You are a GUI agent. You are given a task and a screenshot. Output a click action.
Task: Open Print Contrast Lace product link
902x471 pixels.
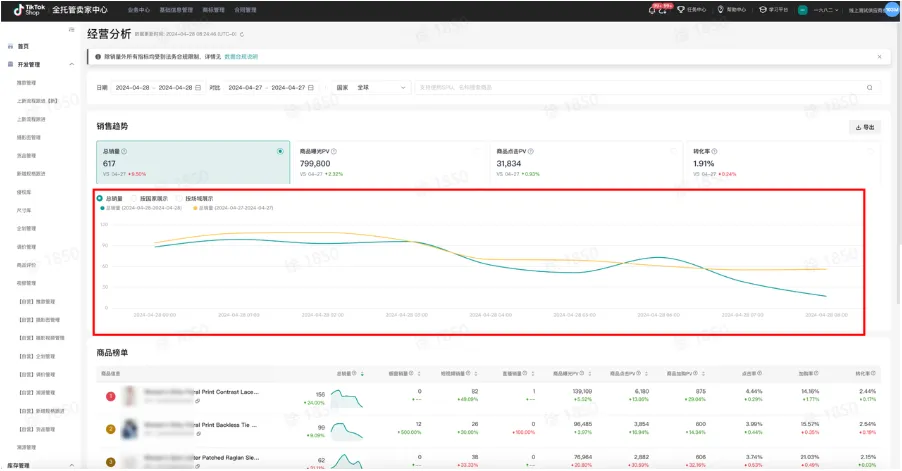coord(201,392)
